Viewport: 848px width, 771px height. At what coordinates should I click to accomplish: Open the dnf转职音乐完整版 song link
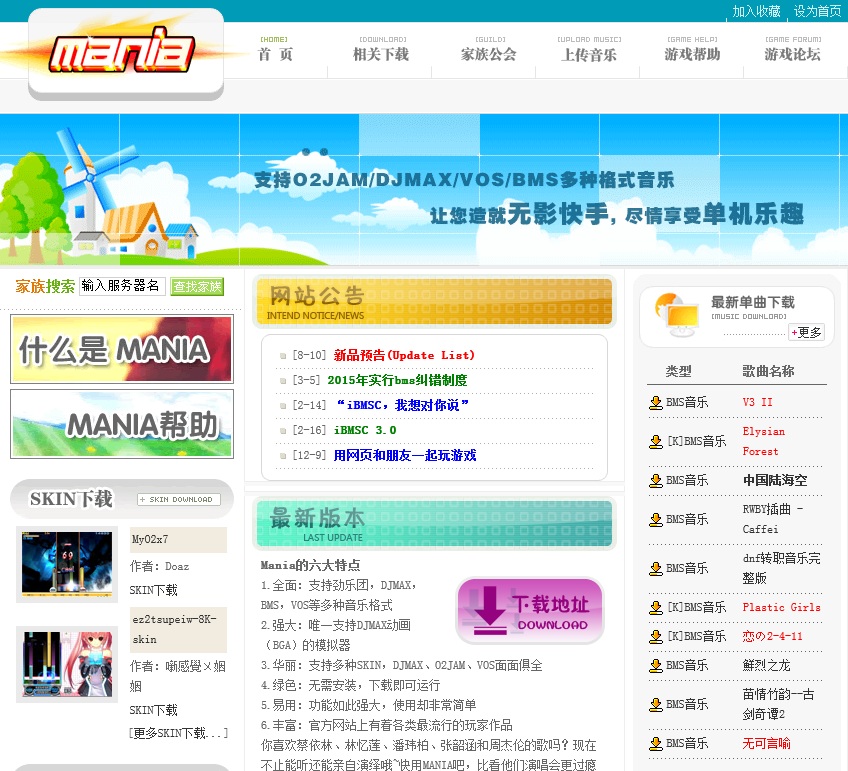pyautogui.click(x=781, y=569)
